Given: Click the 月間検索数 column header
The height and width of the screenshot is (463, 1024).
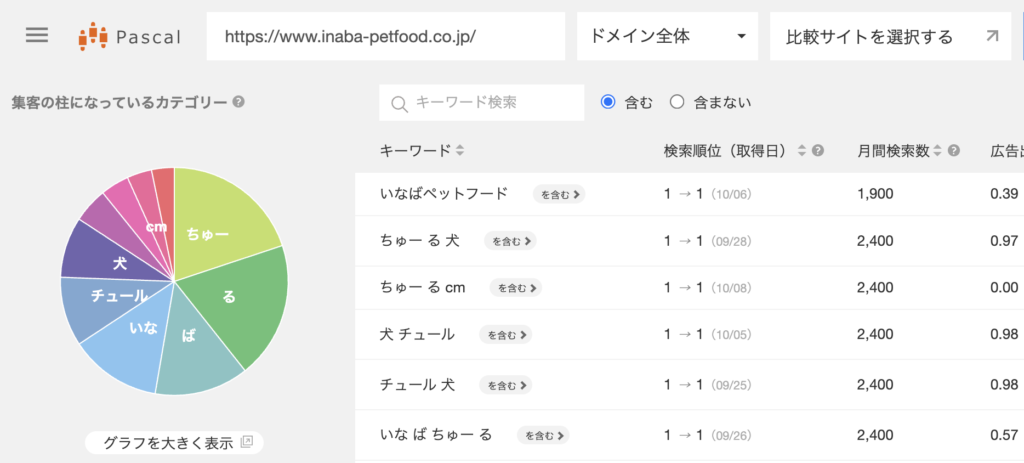Looking at the screenshot, I should (x=893, y=151).
